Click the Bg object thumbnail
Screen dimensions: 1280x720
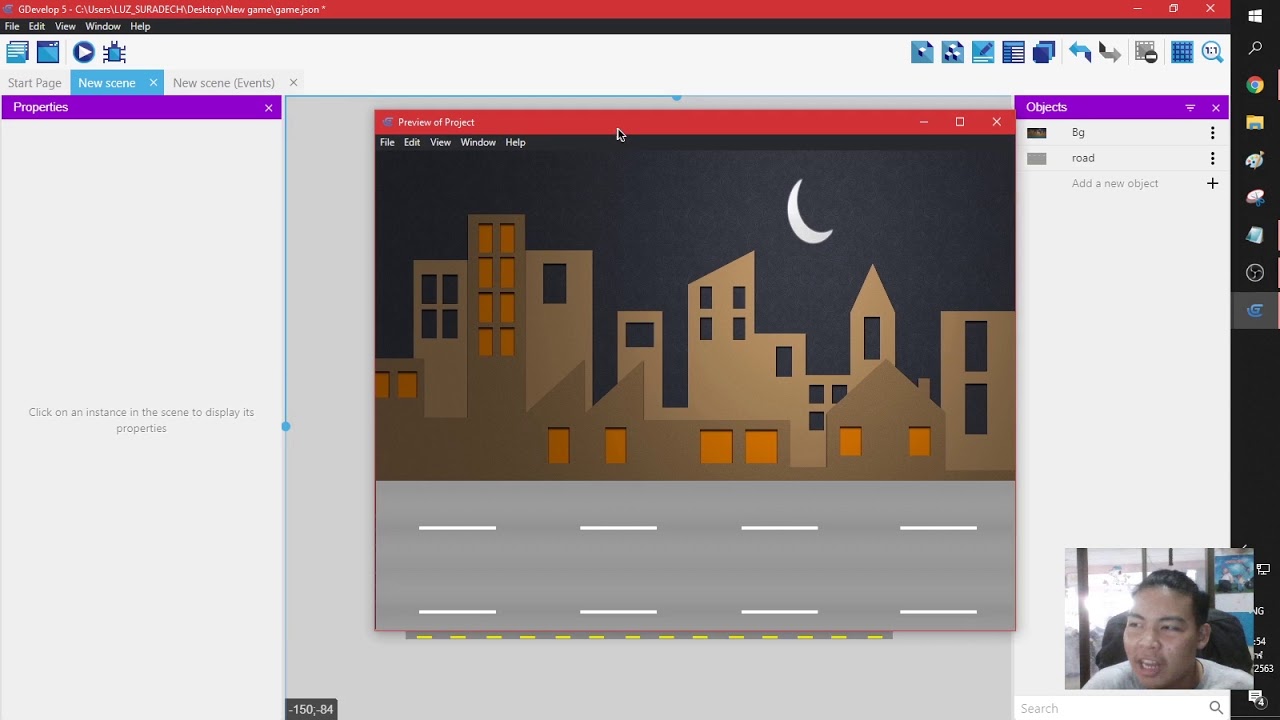1036,133
